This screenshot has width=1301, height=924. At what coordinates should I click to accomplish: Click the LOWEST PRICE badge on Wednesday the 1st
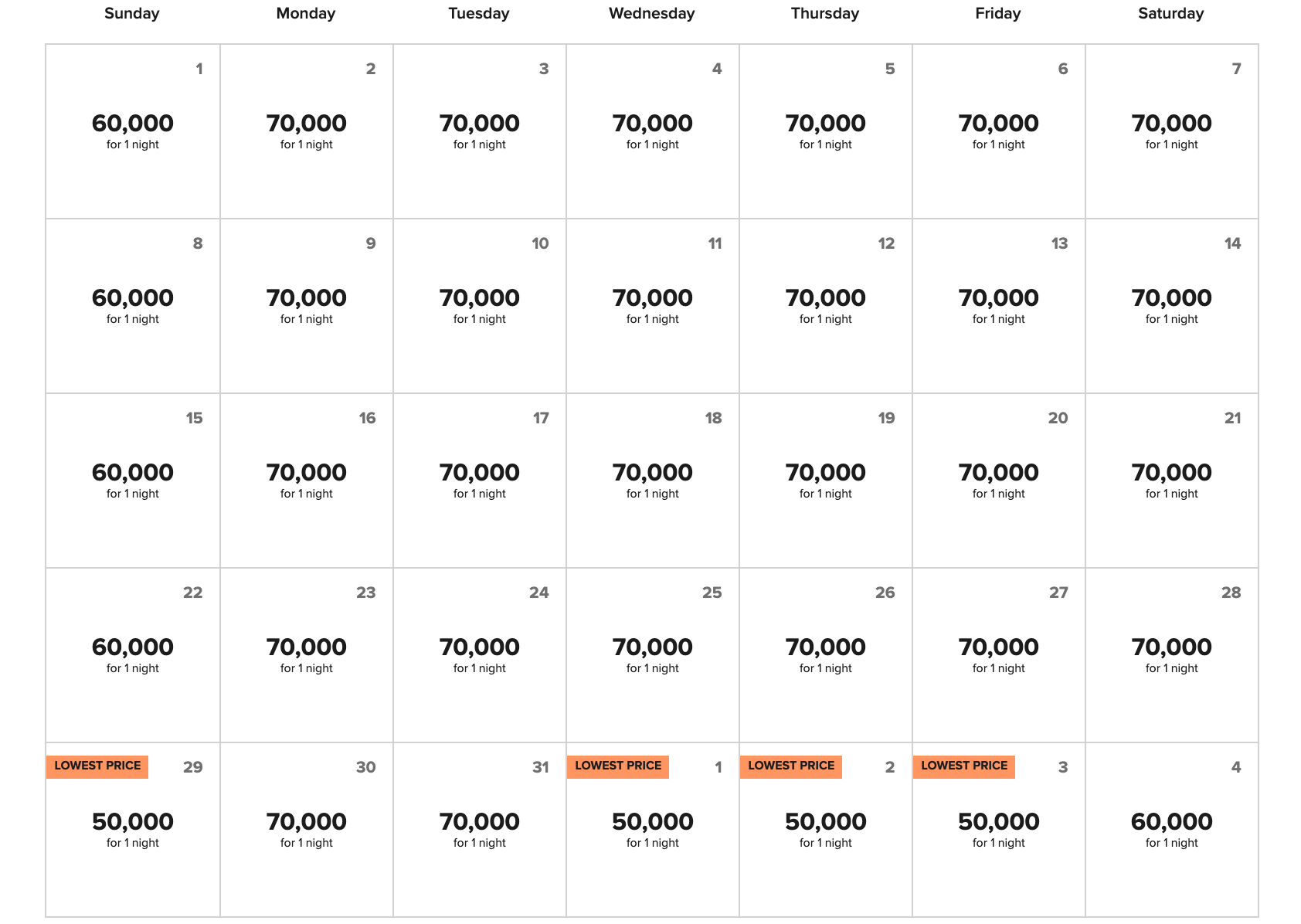tap(618, 766)
